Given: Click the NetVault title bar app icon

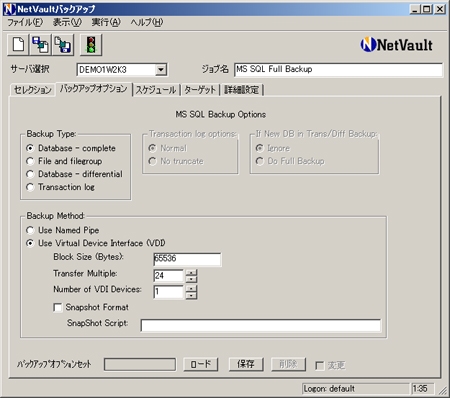Looking at the screenshot, I should 9,9.
